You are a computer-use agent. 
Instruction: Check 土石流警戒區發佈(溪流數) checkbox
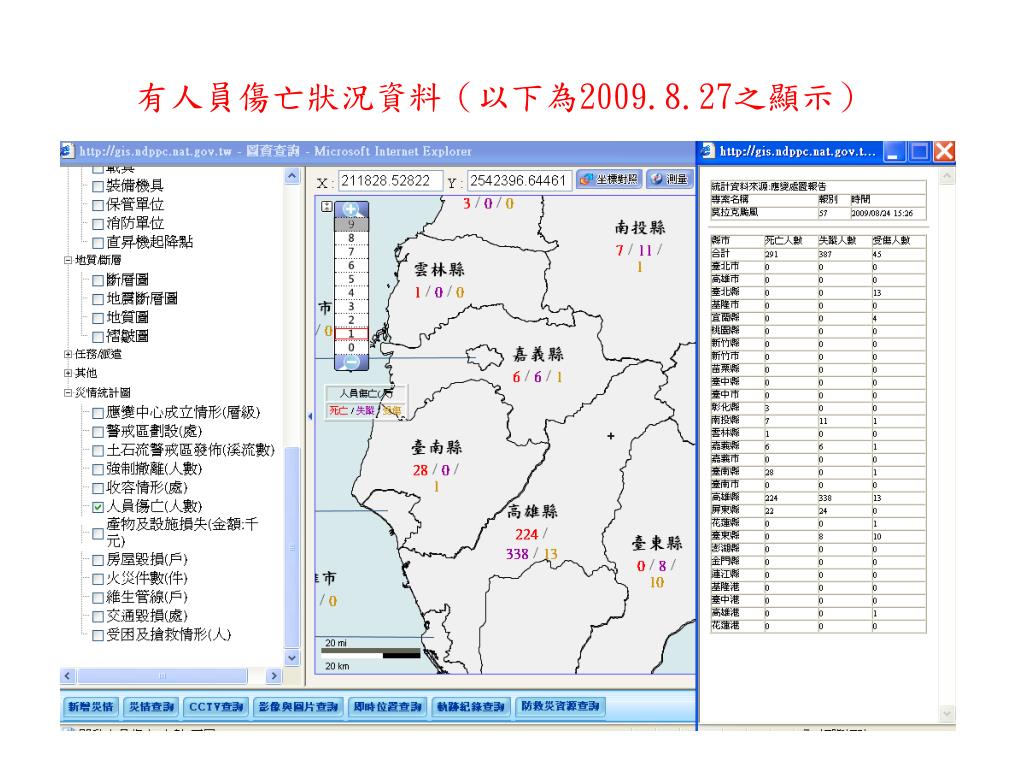click(98, 451)
